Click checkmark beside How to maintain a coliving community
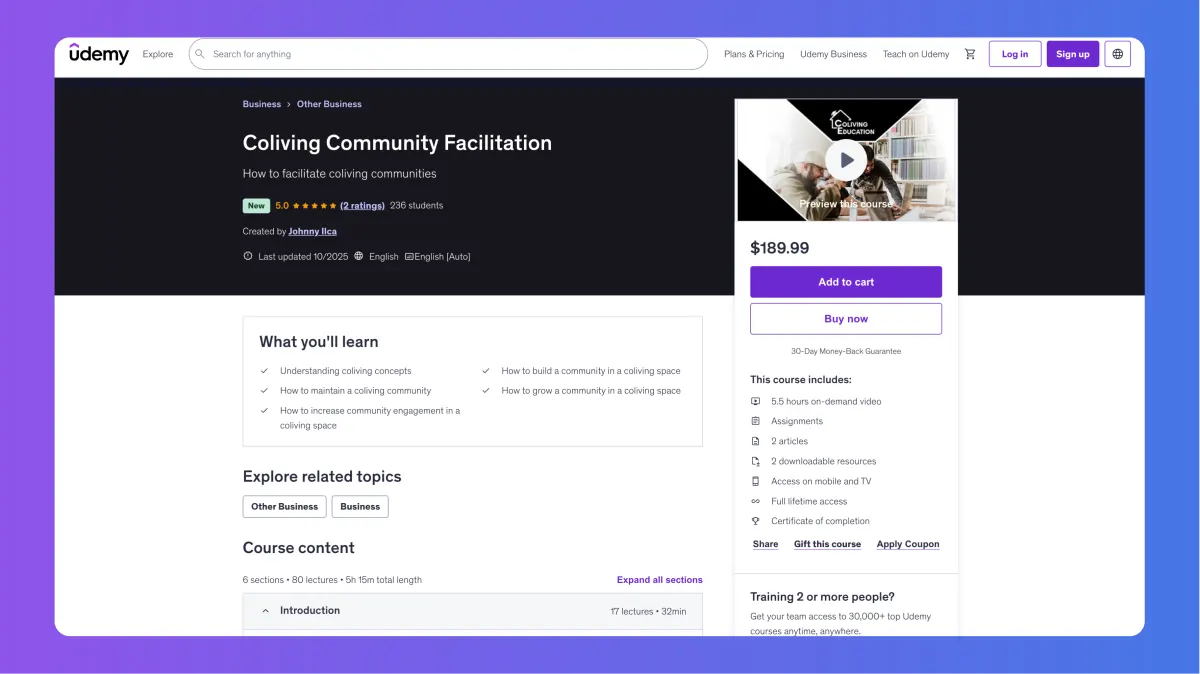 (265, 390)
